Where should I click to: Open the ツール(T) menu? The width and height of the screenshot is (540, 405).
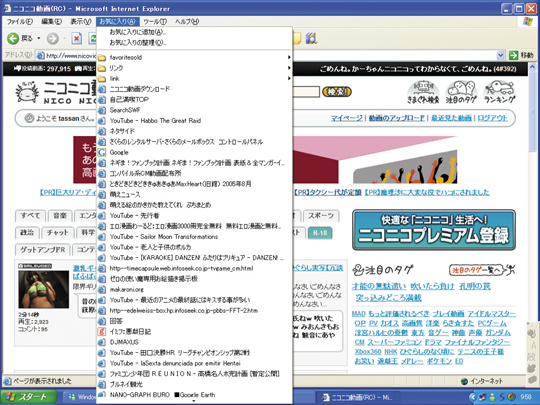(x=155, y=21)
